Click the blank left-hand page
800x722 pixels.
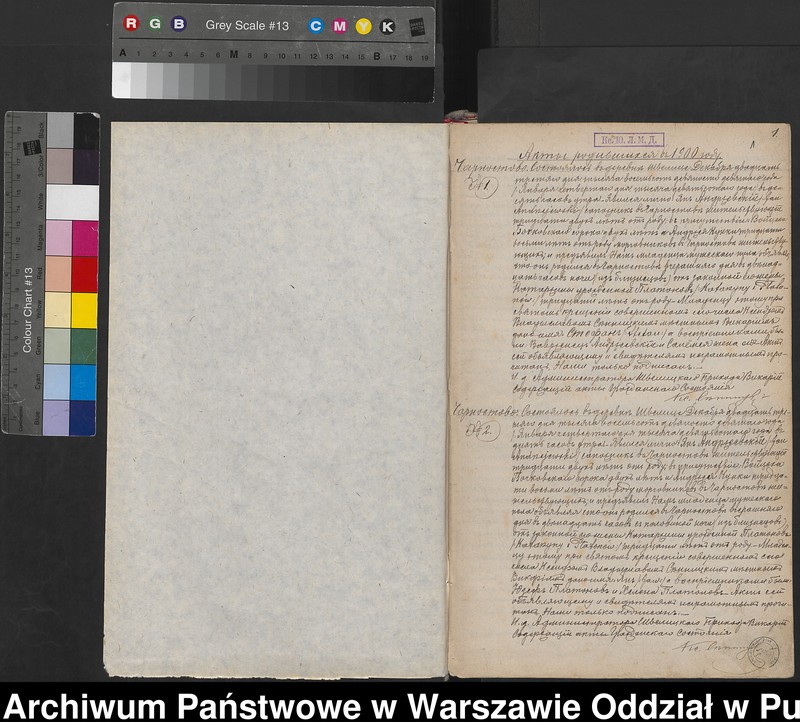[276, 399]
